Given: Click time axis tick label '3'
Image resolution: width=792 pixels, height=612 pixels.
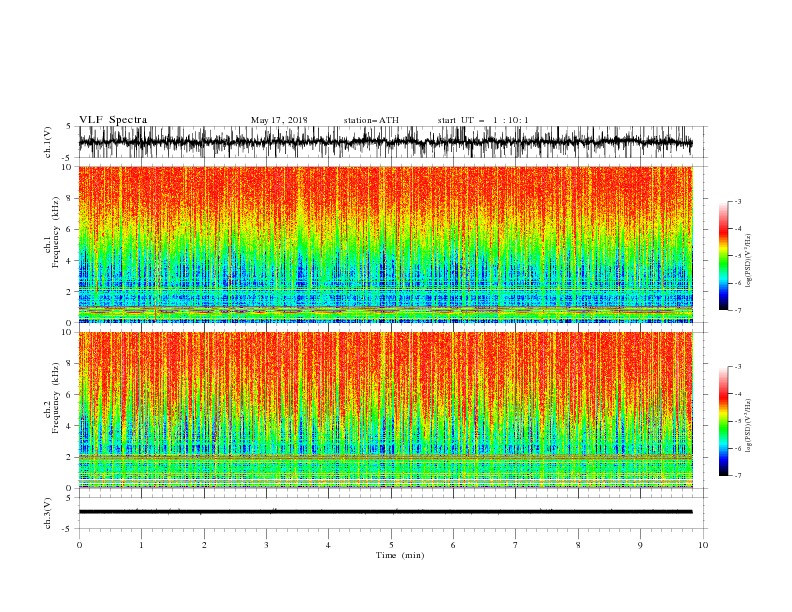Looking at the screenshot, I should (x=266, y=545).
